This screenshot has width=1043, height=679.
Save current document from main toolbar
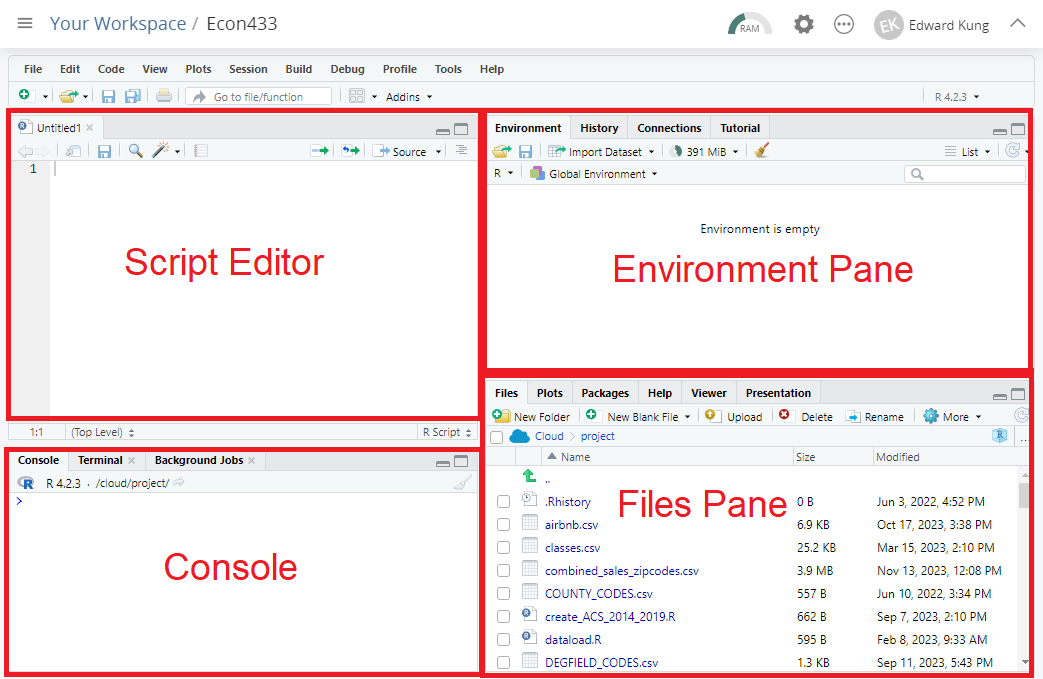coord(108,96)
